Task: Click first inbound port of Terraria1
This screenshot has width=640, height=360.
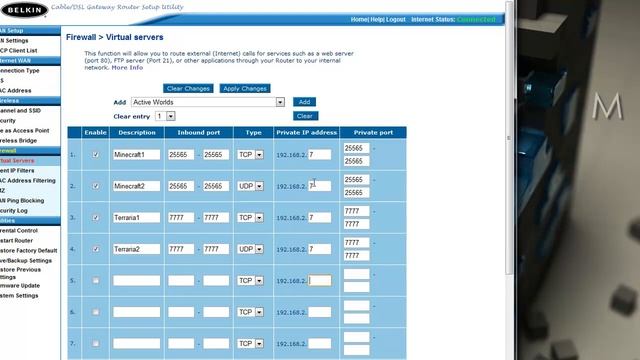Action: (181, 218)
